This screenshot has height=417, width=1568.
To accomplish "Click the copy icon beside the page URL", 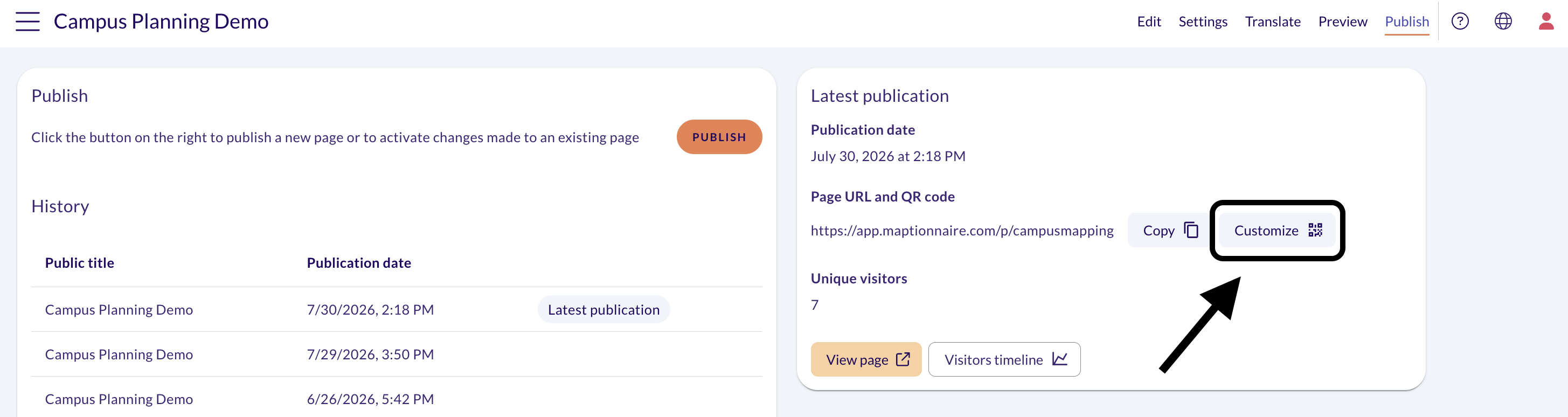I will [1191, 230].
